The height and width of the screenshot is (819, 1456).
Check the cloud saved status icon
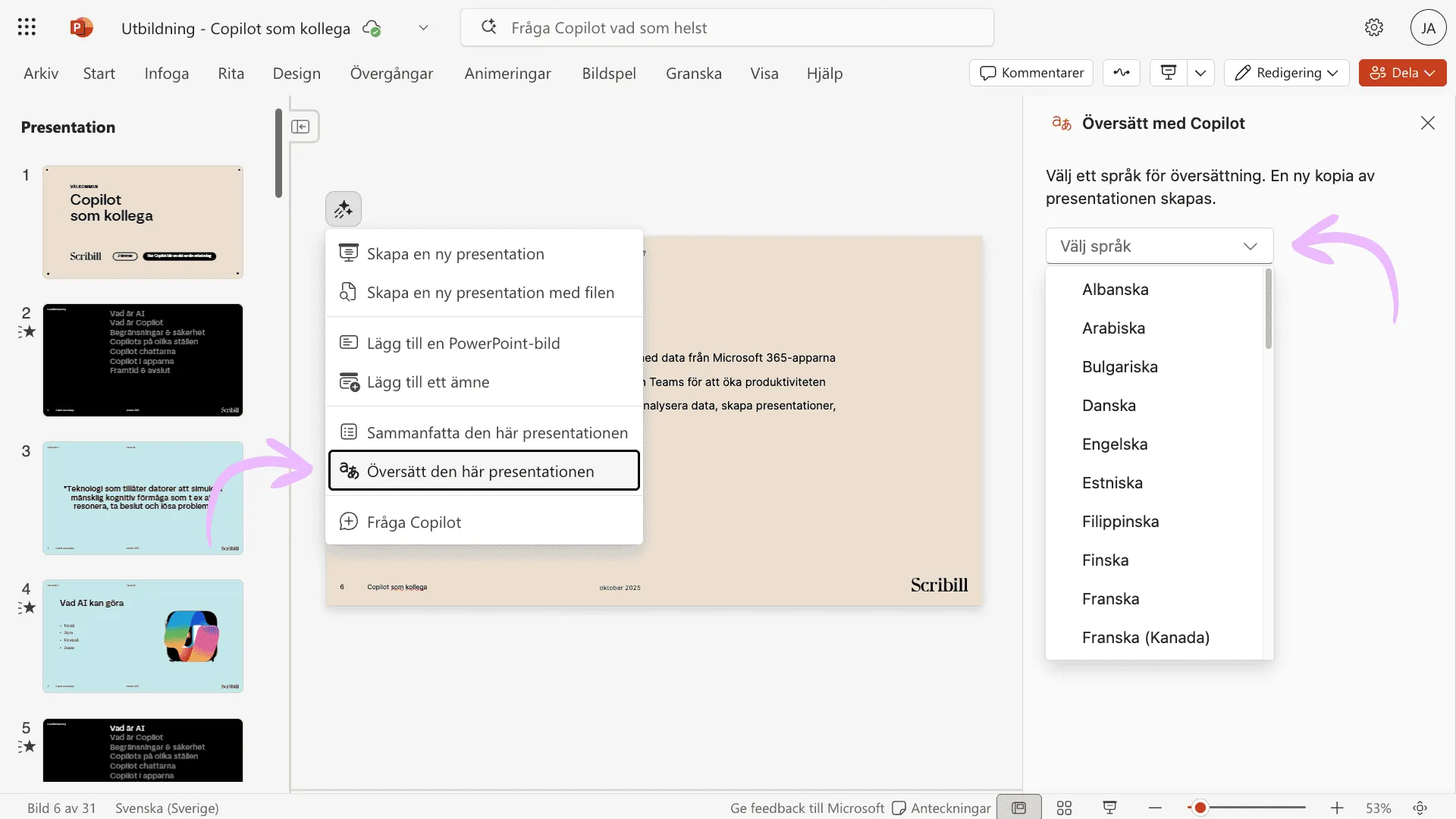click(x=372, y=28)
